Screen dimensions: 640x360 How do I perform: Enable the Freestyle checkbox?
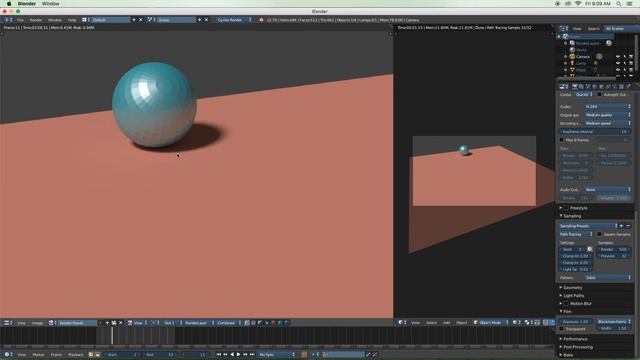pyautogui.click(x=567, y=208)
